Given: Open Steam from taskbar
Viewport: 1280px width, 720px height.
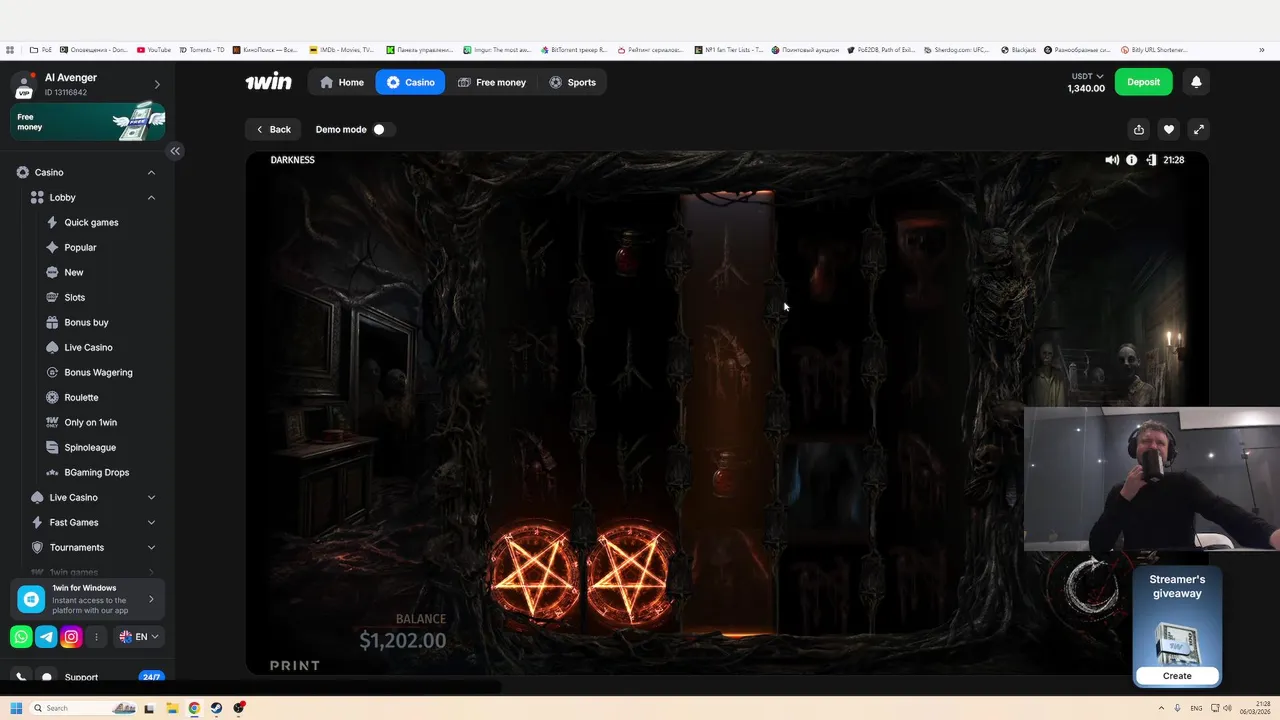Looking at the screenshot, I should [x=216, y=708].
